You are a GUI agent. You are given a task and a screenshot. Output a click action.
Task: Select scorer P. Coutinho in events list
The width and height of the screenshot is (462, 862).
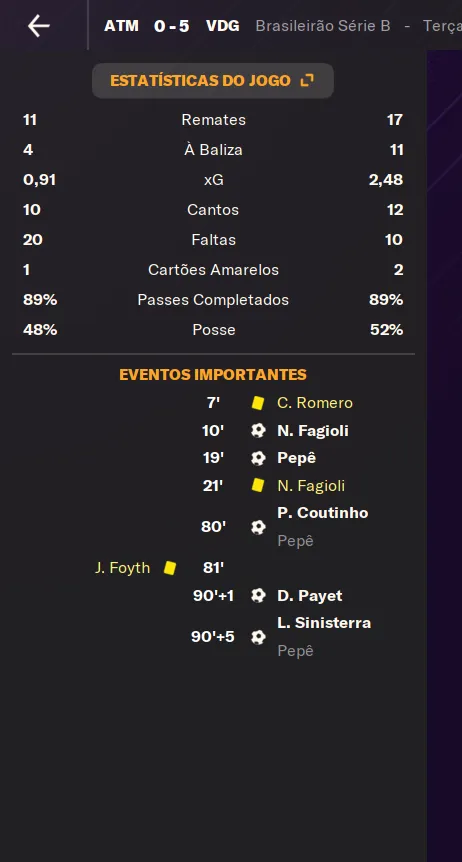click(x=322, y=513)
